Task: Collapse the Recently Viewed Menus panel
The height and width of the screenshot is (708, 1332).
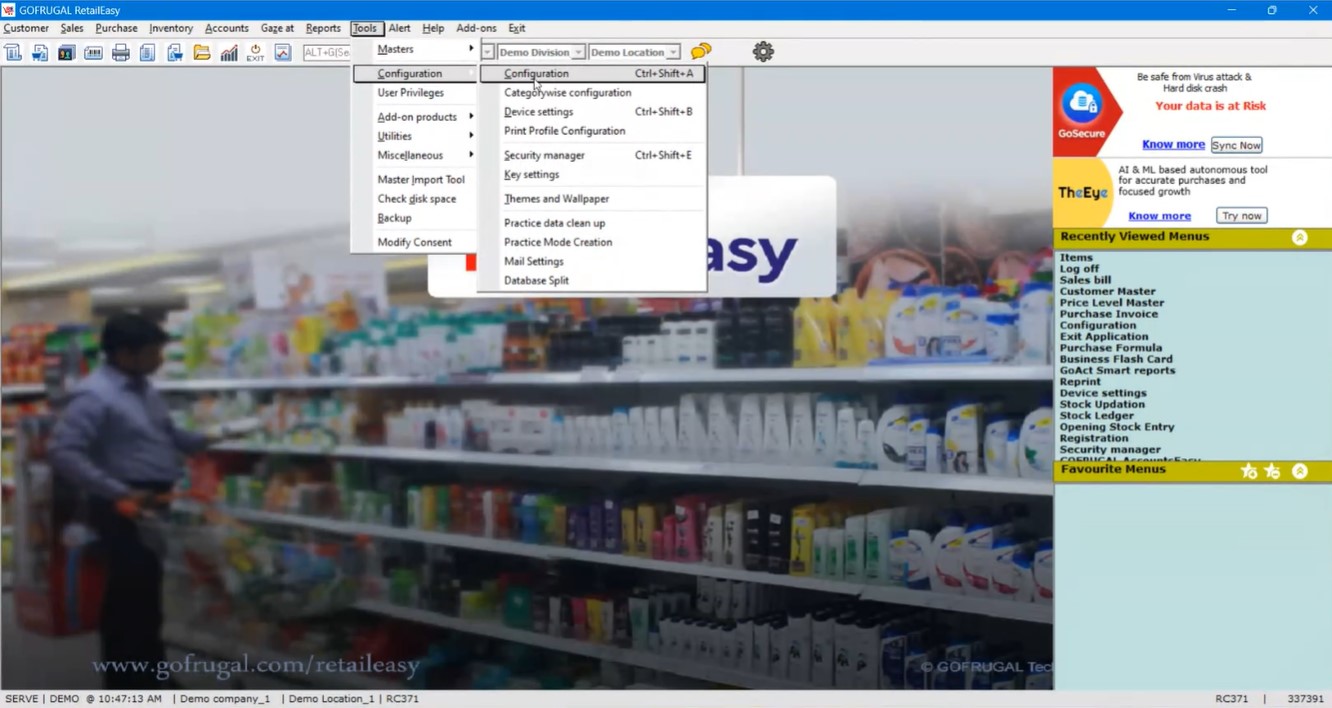Action: pos(1299,238)
